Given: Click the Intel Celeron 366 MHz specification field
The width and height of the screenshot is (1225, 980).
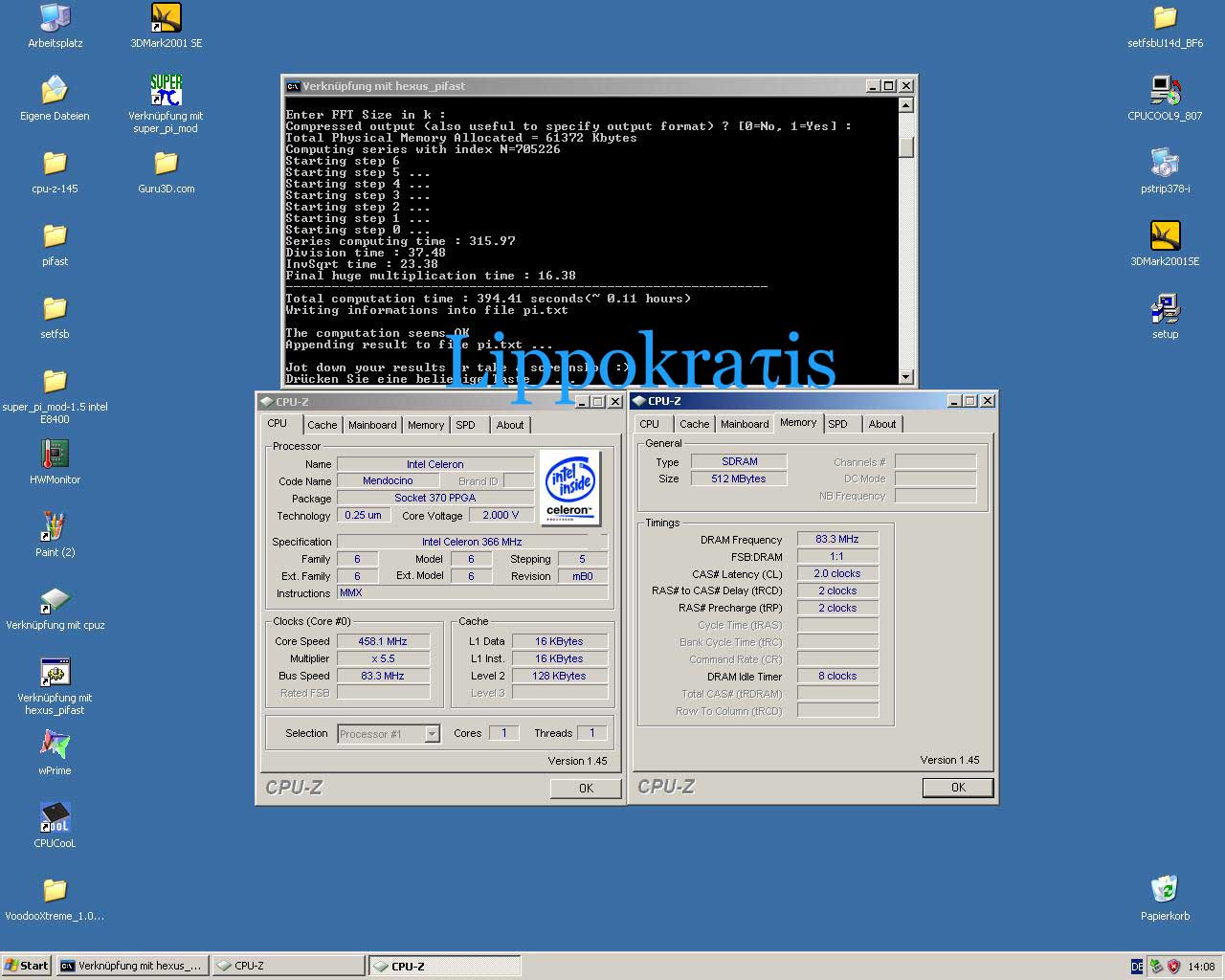Looking at the screenshot, I should tap(472, 542).
